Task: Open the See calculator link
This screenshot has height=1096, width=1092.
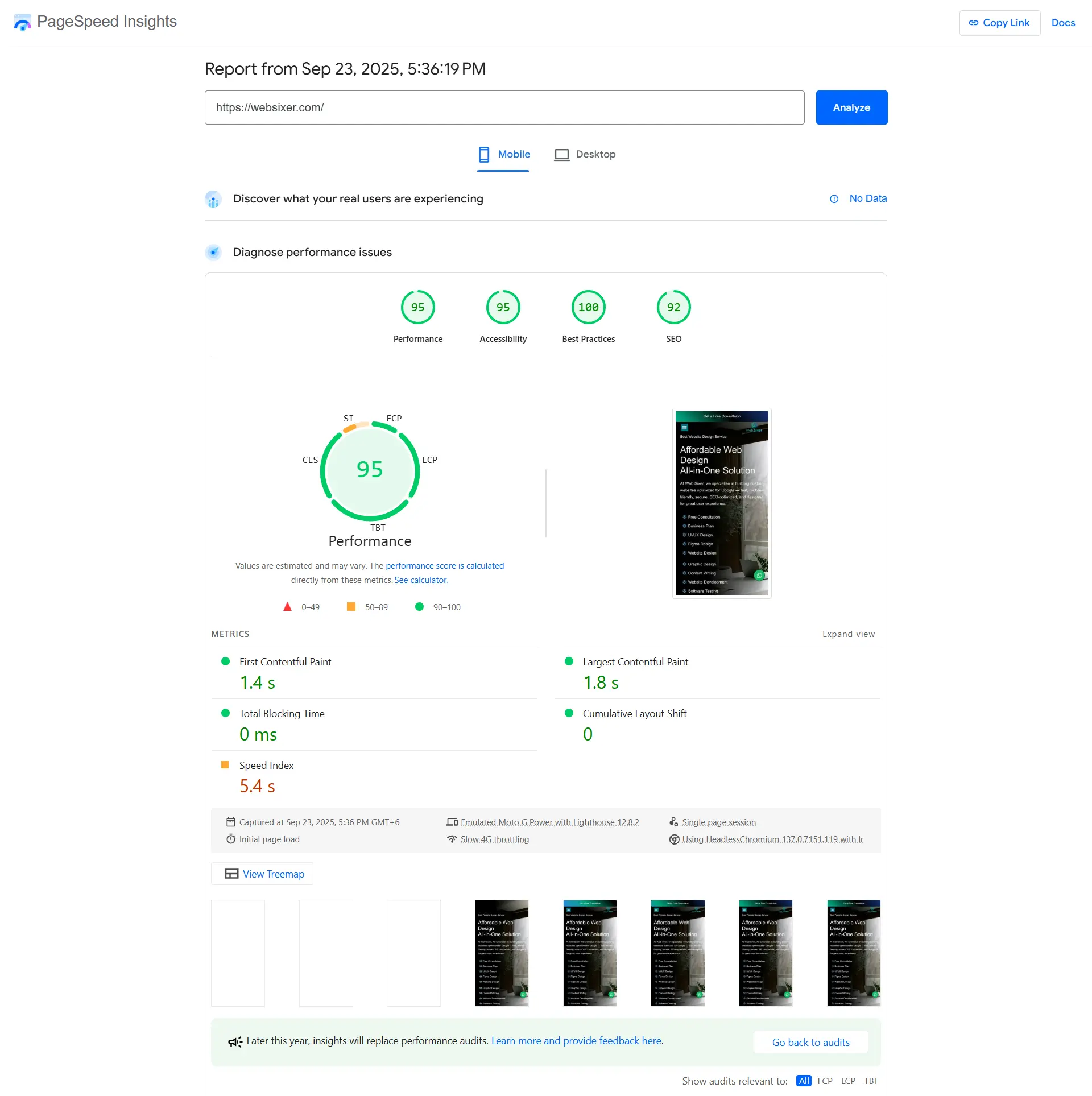Action: 420,580
